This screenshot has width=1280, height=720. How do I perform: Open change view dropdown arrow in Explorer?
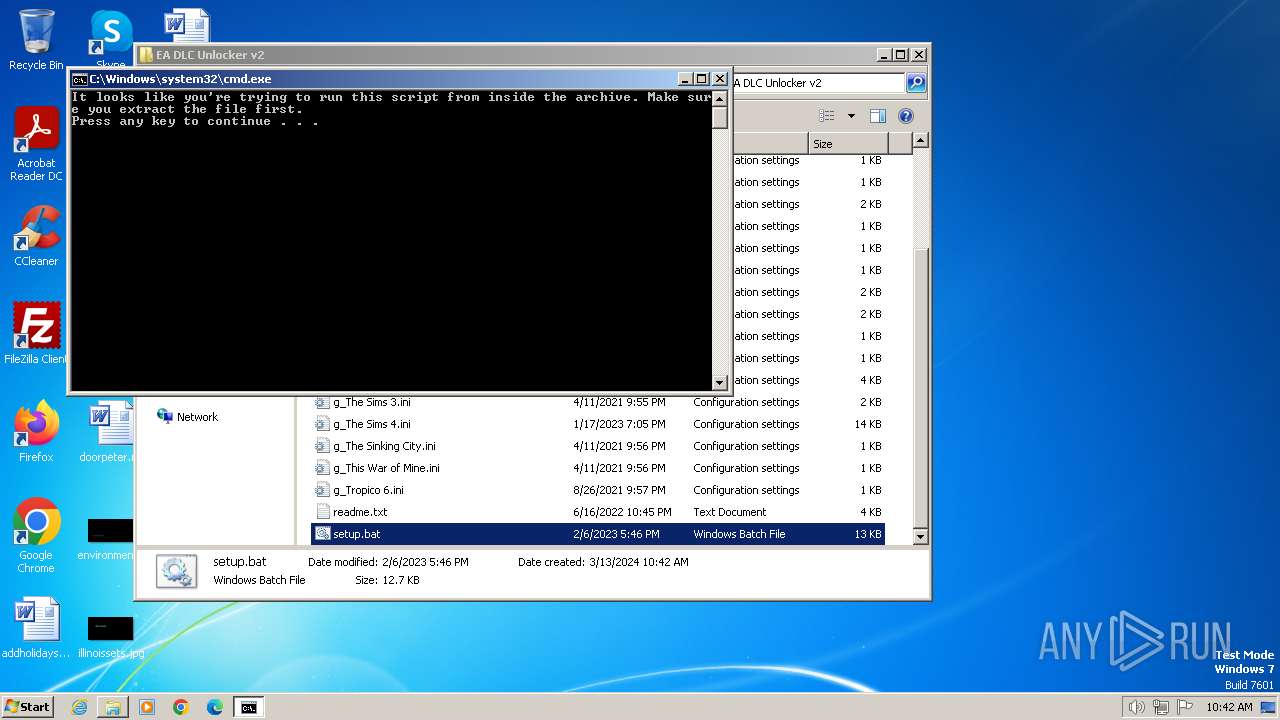[x=851, y=116]
